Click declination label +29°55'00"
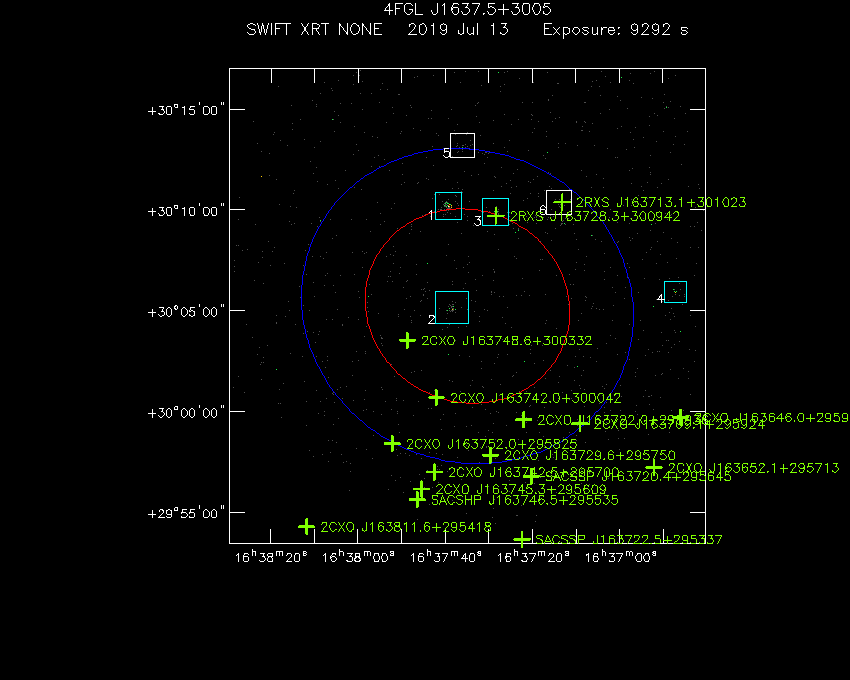 [186, 514]
